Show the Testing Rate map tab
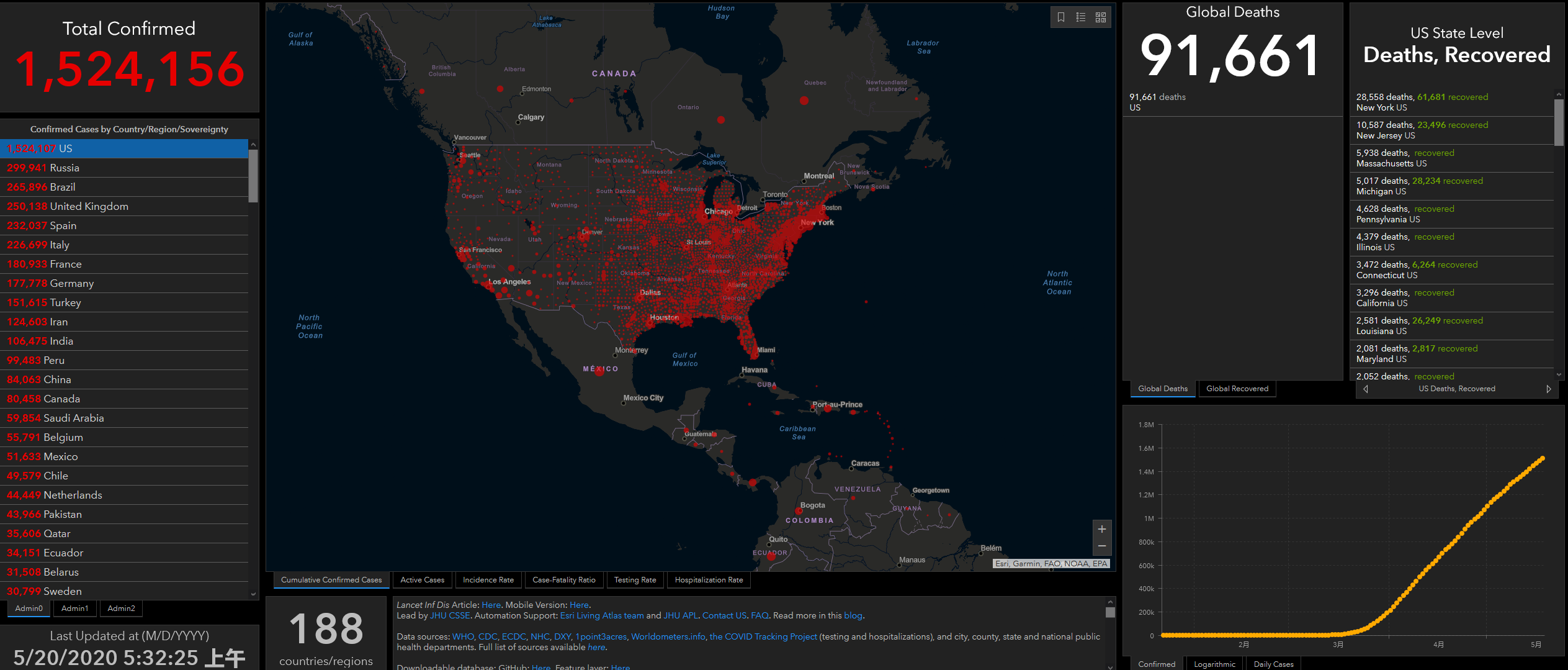 [635, 580]
